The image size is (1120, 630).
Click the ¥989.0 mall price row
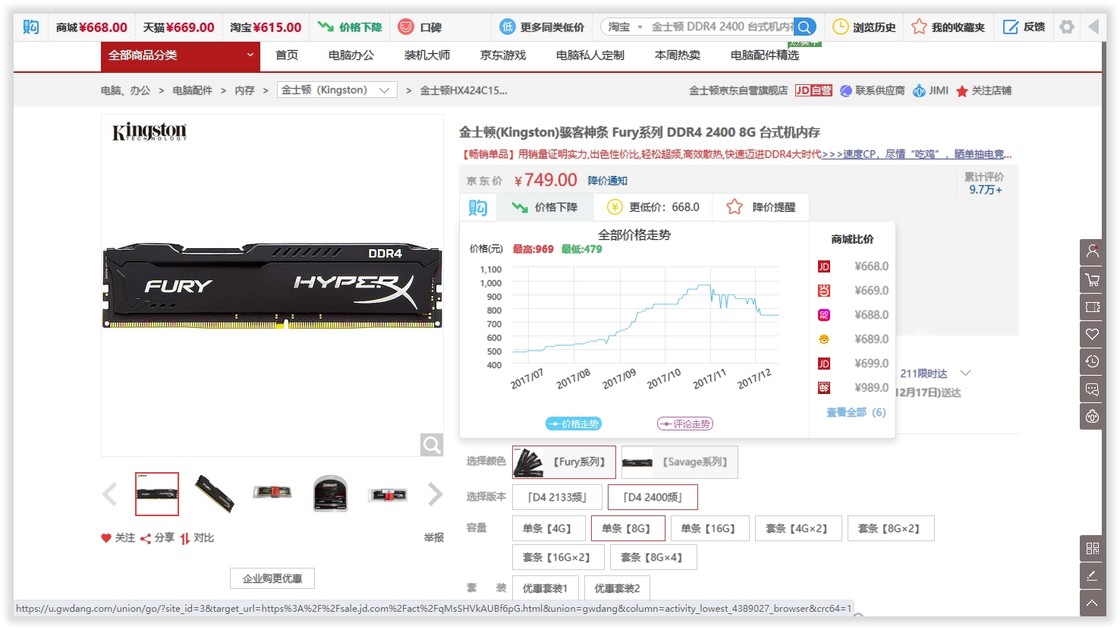[853, 388]
